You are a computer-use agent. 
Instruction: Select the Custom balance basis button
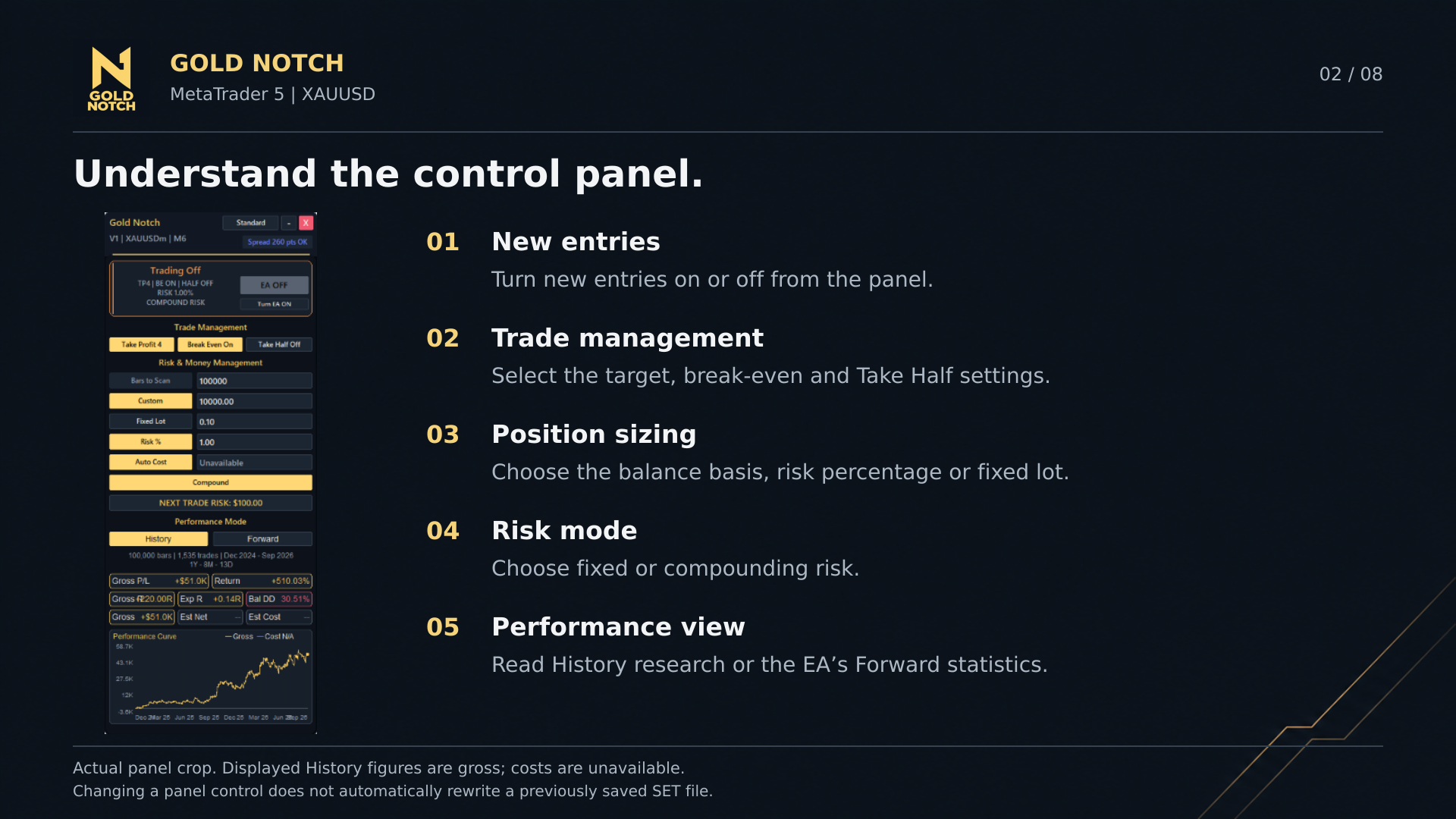coord(151,401)
